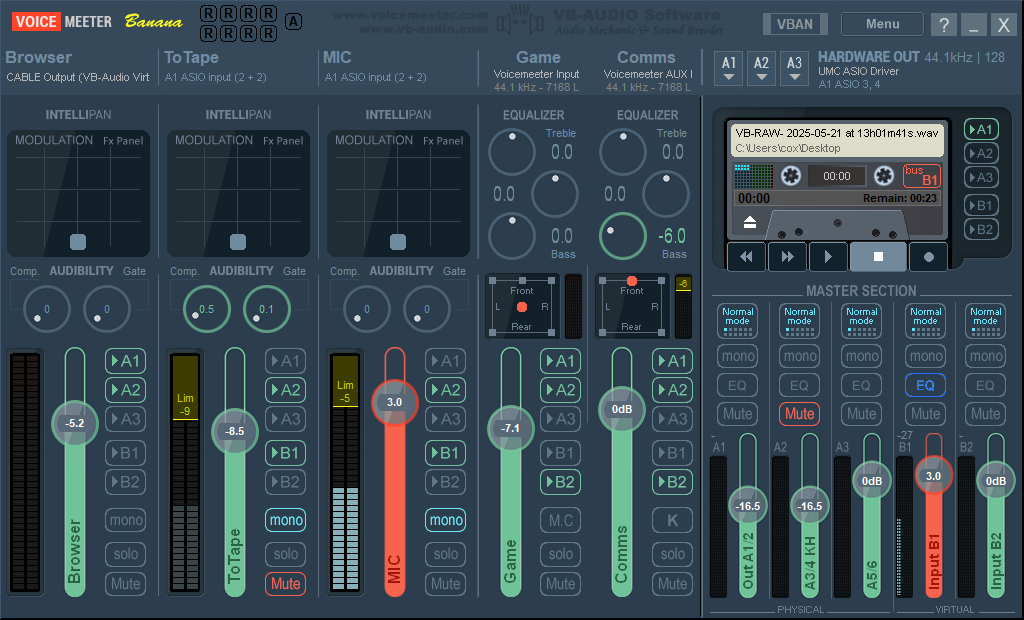Viewport: 1024px width, 620px height.
Task: Route the recorder to A2 output
Action: [x=981, y=154]
